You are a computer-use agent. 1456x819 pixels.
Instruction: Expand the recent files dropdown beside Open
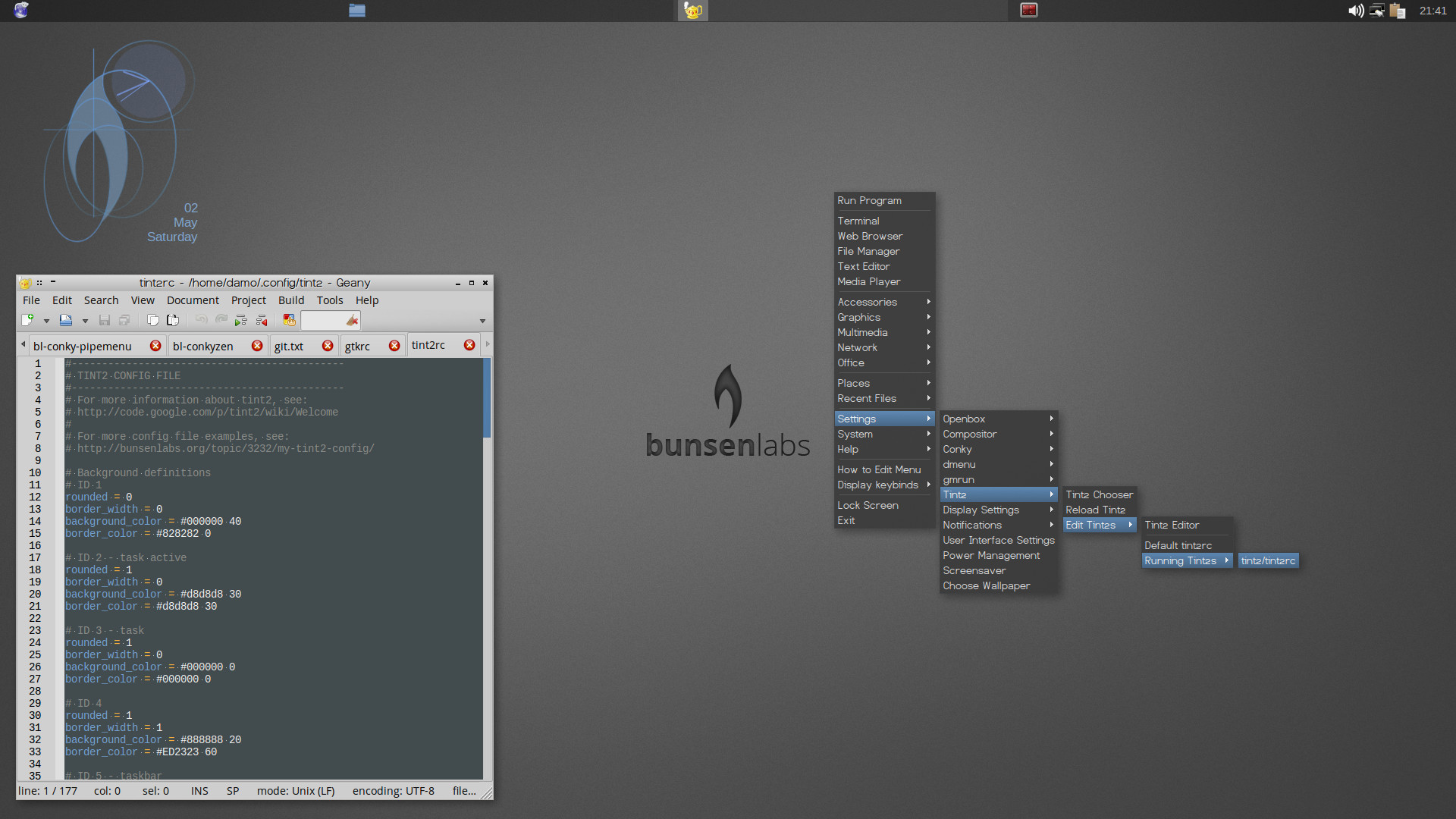pyautogui.click(x=85, y=322)
